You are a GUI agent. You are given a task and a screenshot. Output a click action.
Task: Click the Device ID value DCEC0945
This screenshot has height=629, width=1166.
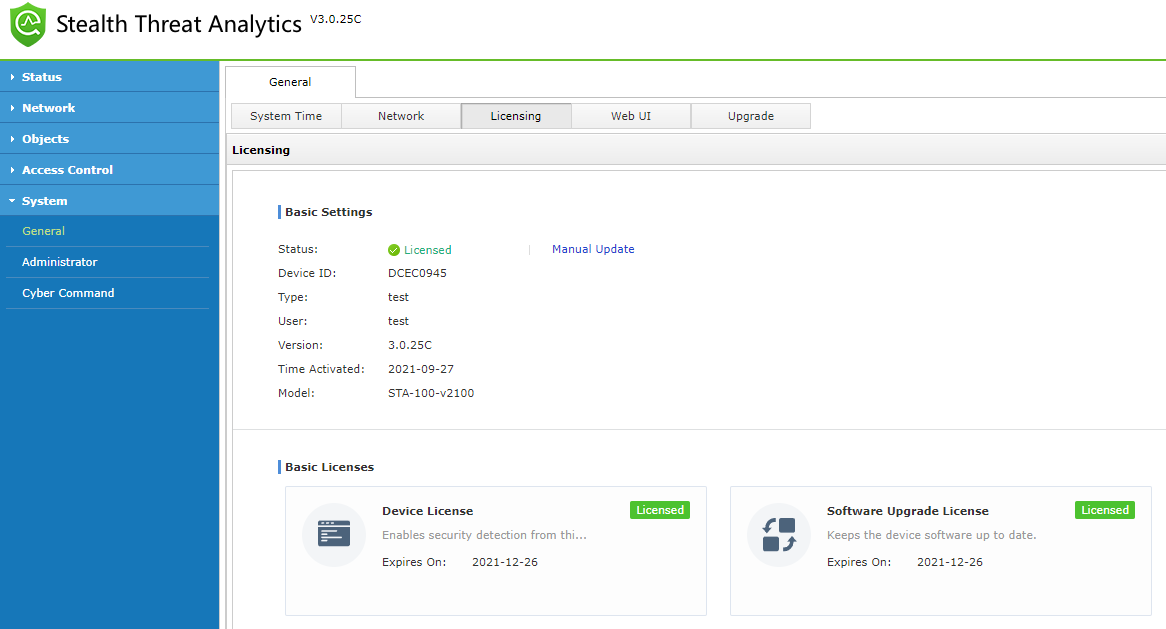[x=417, y=273]
